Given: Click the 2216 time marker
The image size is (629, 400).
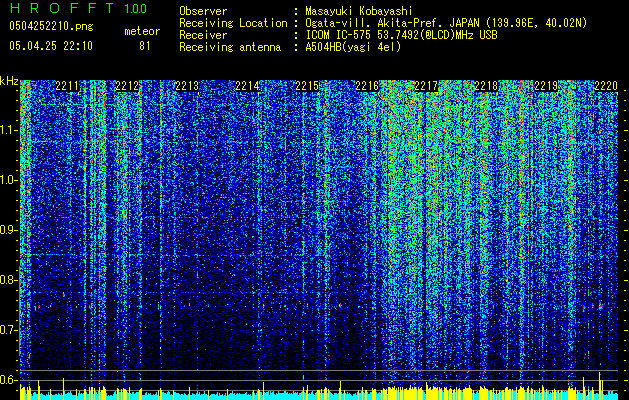Looking at the screenshot, I should (367, 86).
